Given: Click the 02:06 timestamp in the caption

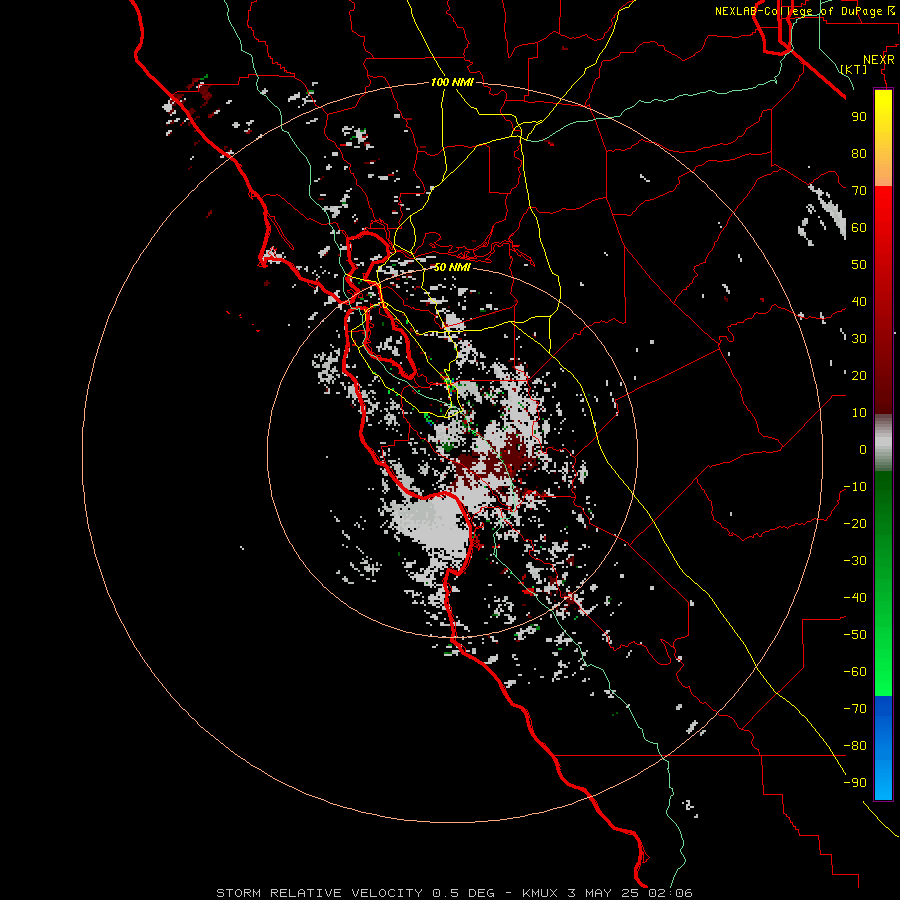Looking at the screenshot, I should pyautogui.click(x=670, y=893).
